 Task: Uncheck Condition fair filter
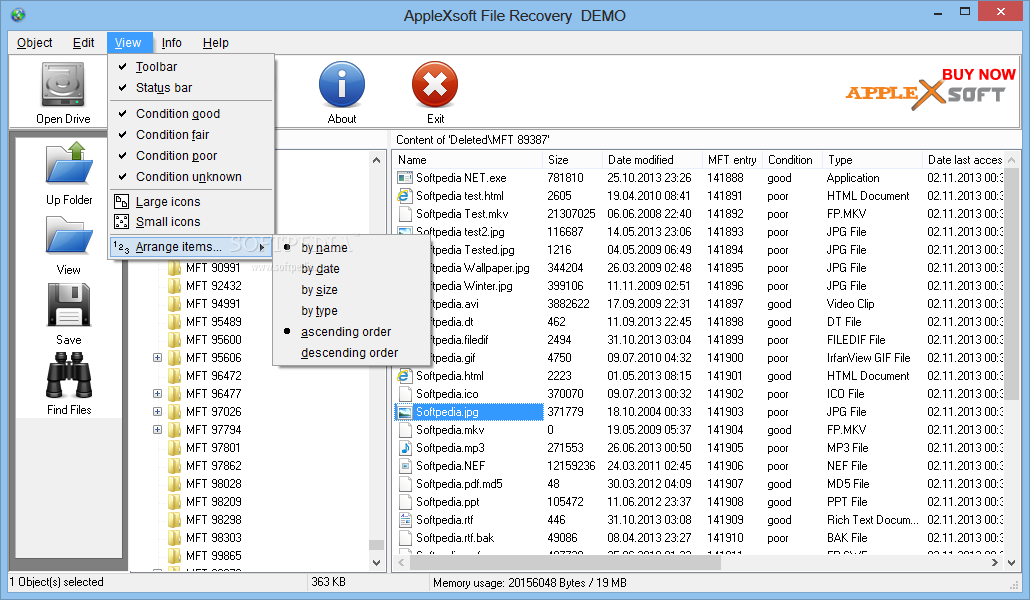[x=191, y=135]
